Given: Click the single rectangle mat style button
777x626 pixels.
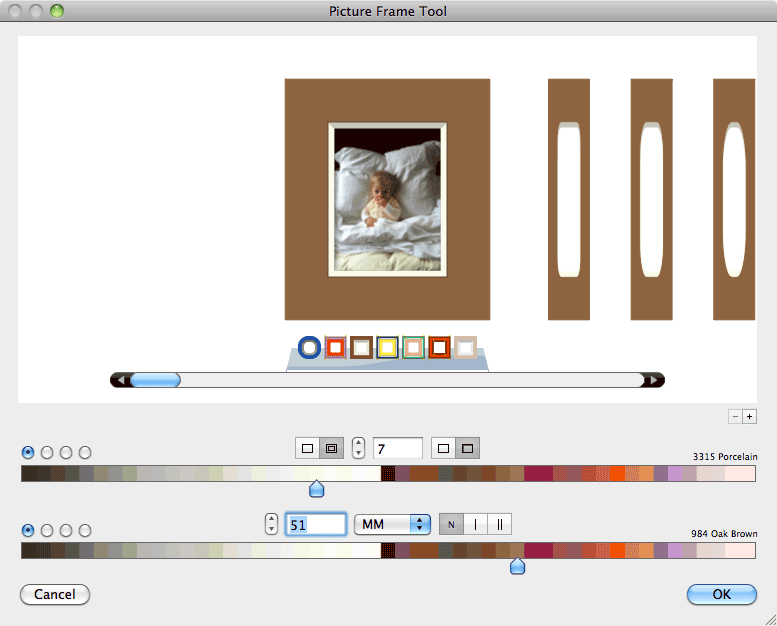Looking at the screenshot, I should (x=307, y=449).
